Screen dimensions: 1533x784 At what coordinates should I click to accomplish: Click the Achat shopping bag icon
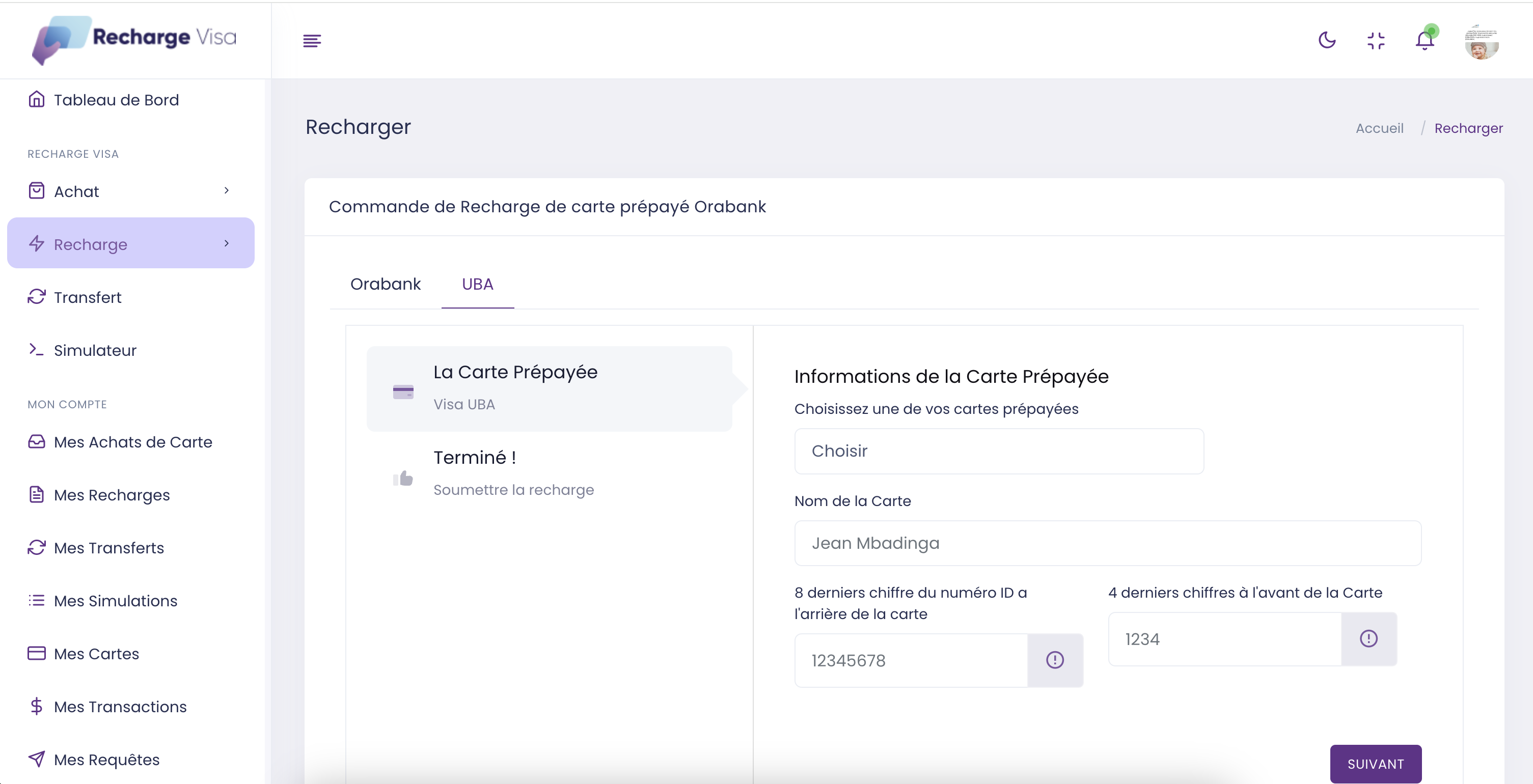click(x=36, y=191)
